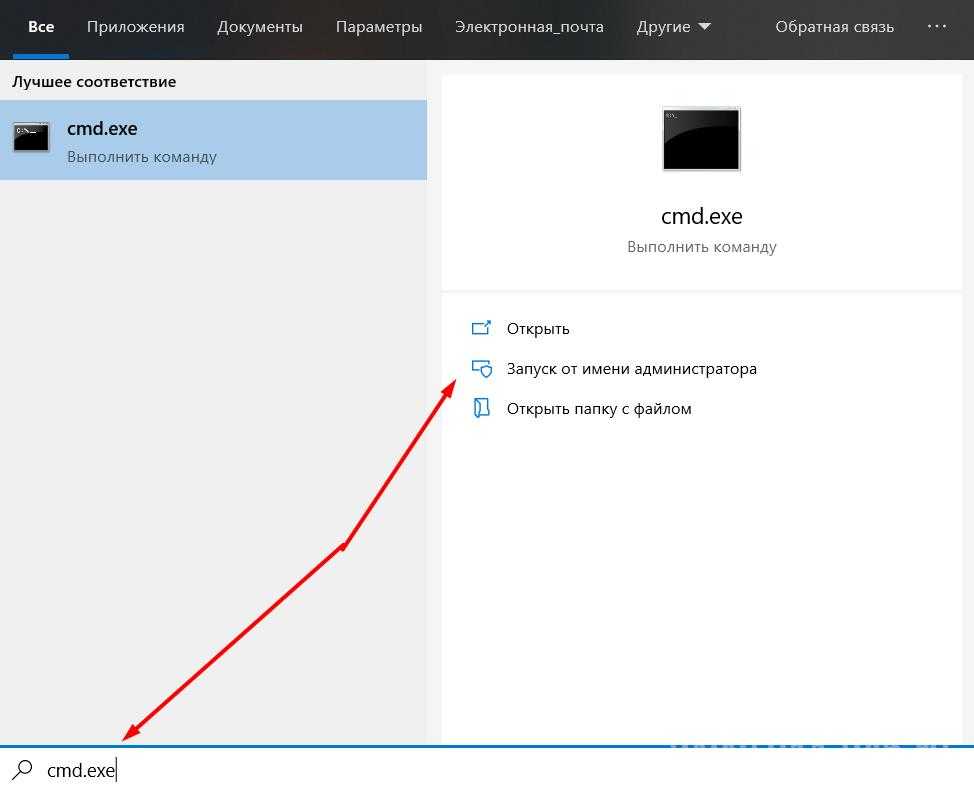Go to the Электронная_почта tab
This screenshot has height=788, width=974.
tap(529, 27)
